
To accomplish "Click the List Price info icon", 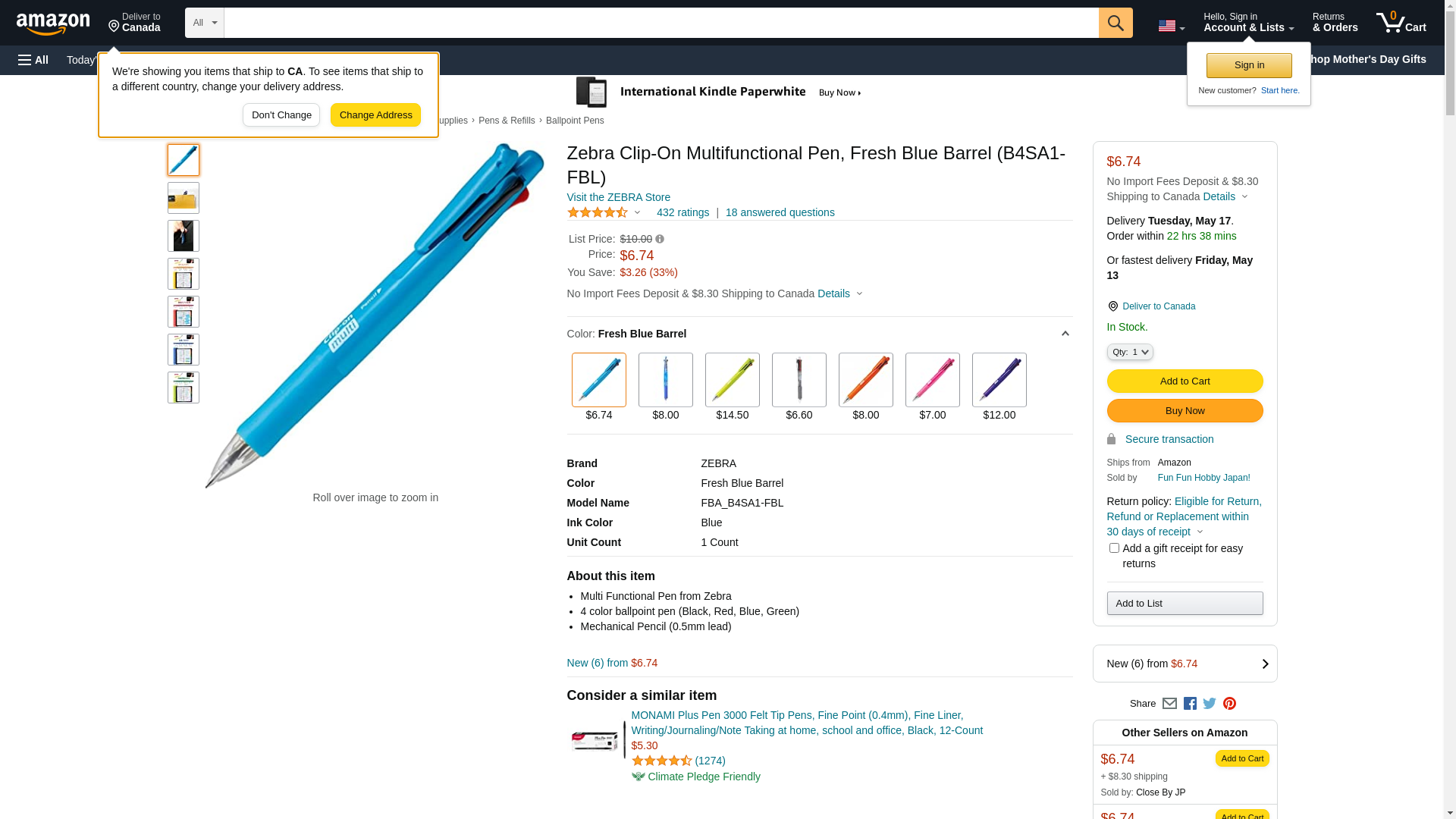I will [x=660, y=240].
